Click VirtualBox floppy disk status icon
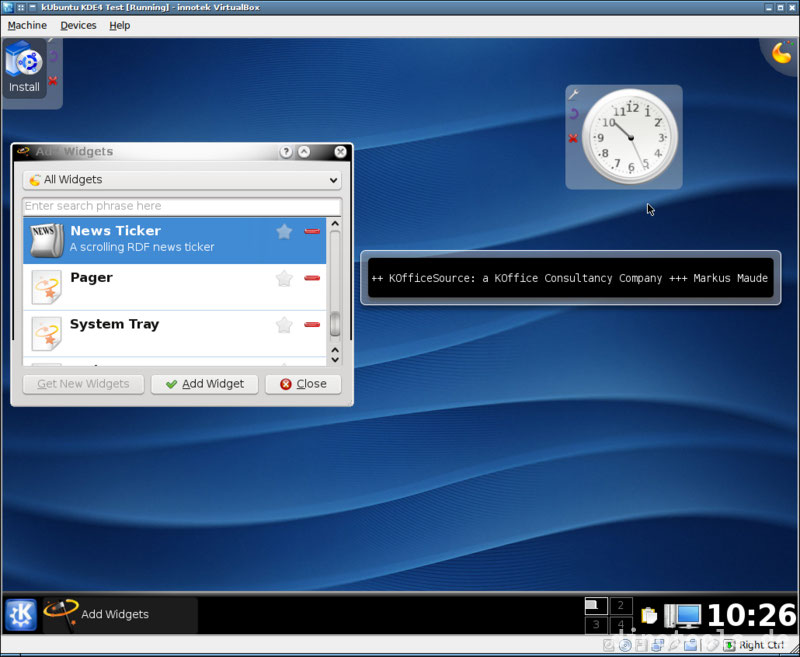The width and height of the screenshot is (800, 657). pos(641,645)
